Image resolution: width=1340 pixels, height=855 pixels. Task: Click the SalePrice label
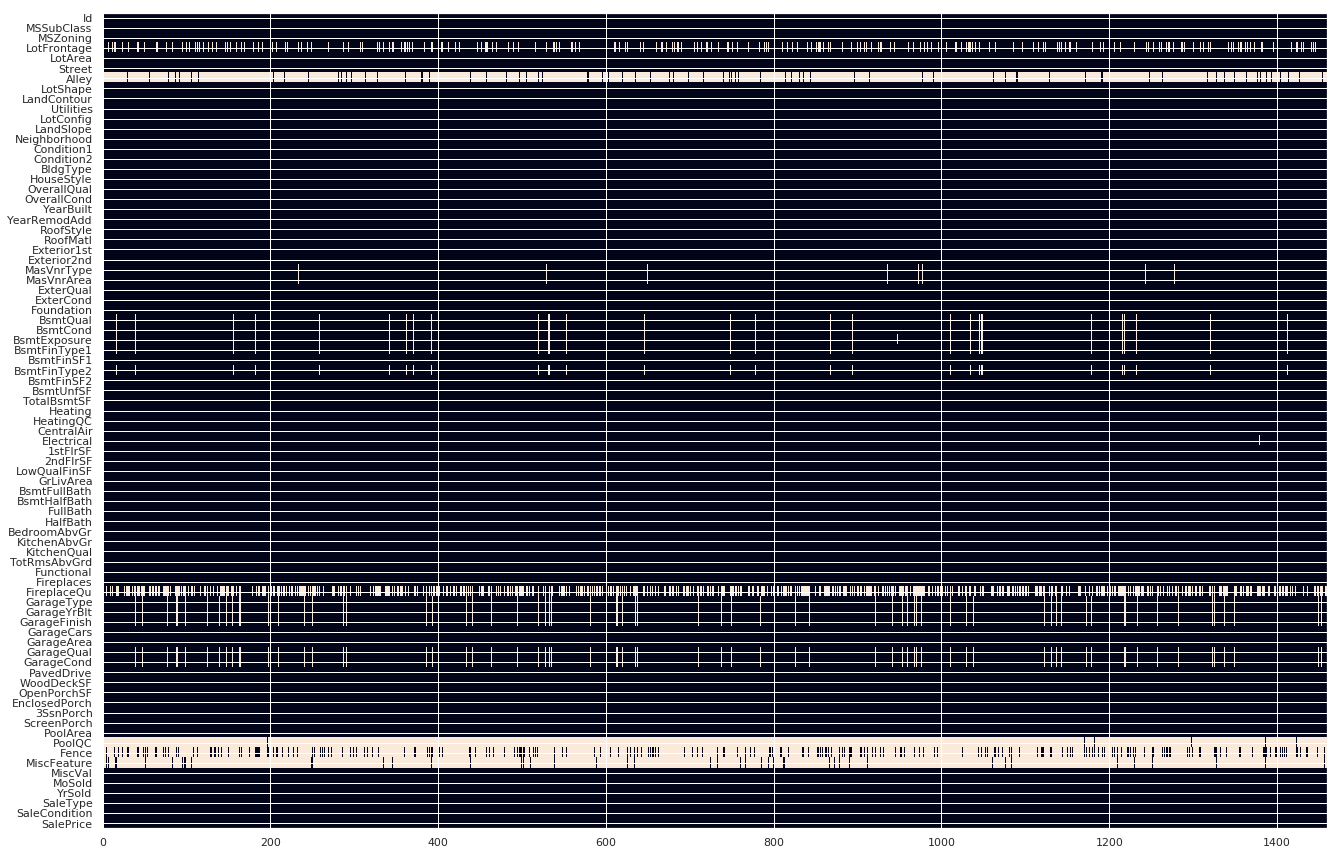click(67, 824)
